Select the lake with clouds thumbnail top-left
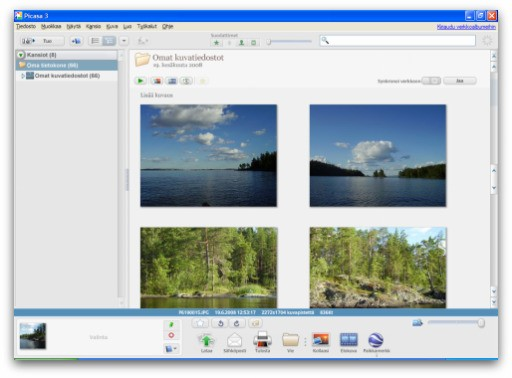 coord(208,156)
